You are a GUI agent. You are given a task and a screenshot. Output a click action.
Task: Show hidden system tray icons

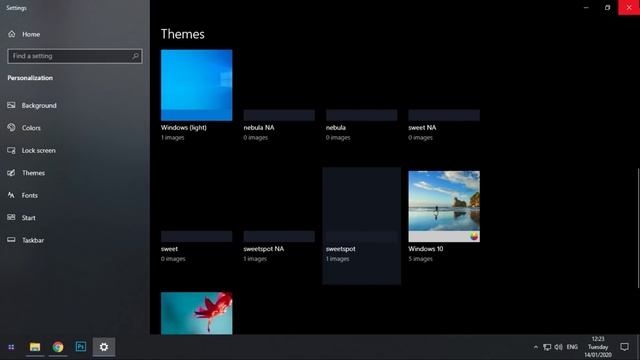click(536, 347)
